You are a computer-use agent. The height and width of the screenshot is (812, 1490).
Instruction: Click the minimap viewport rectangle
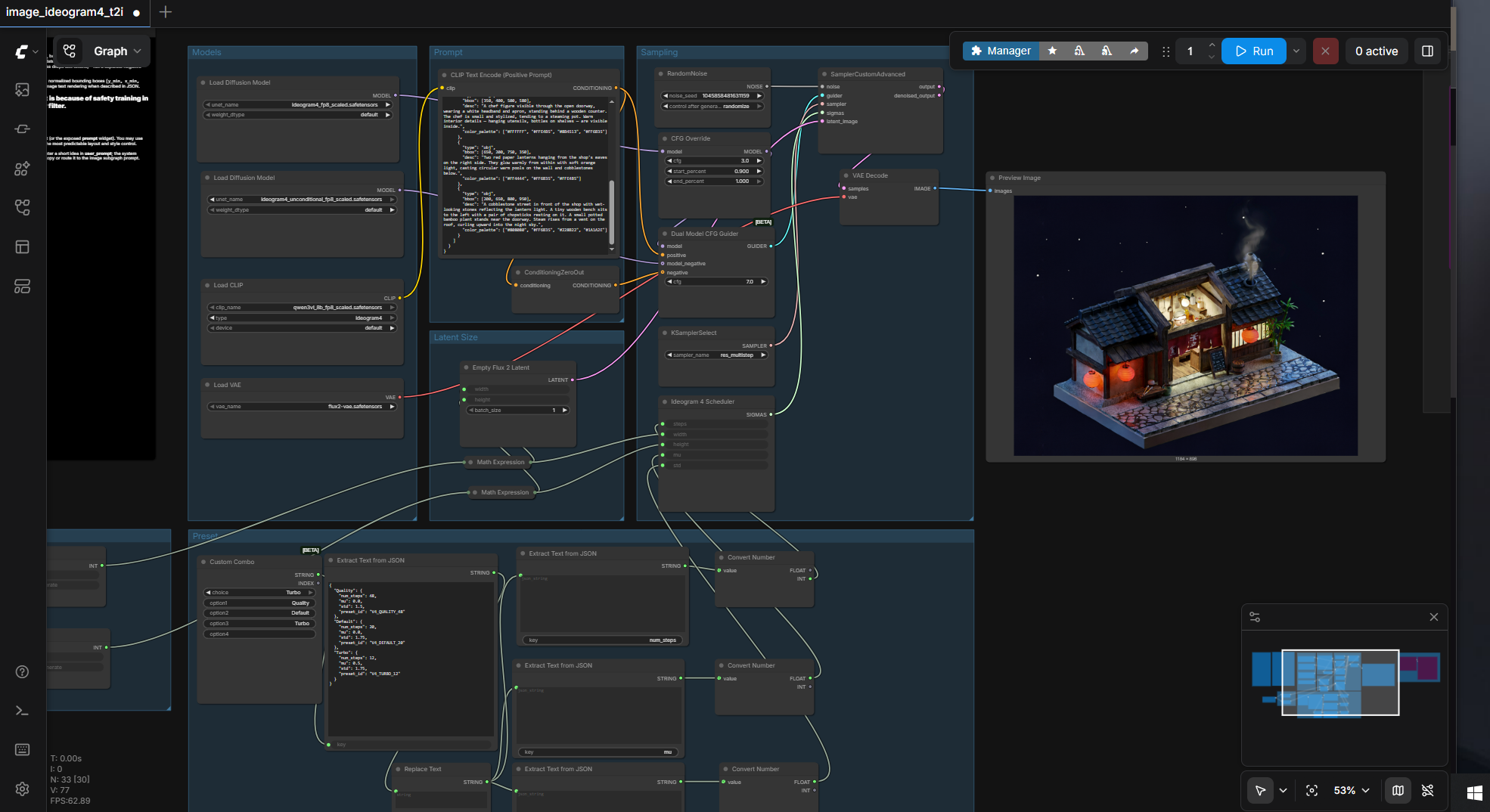(x=1340, y=682)
